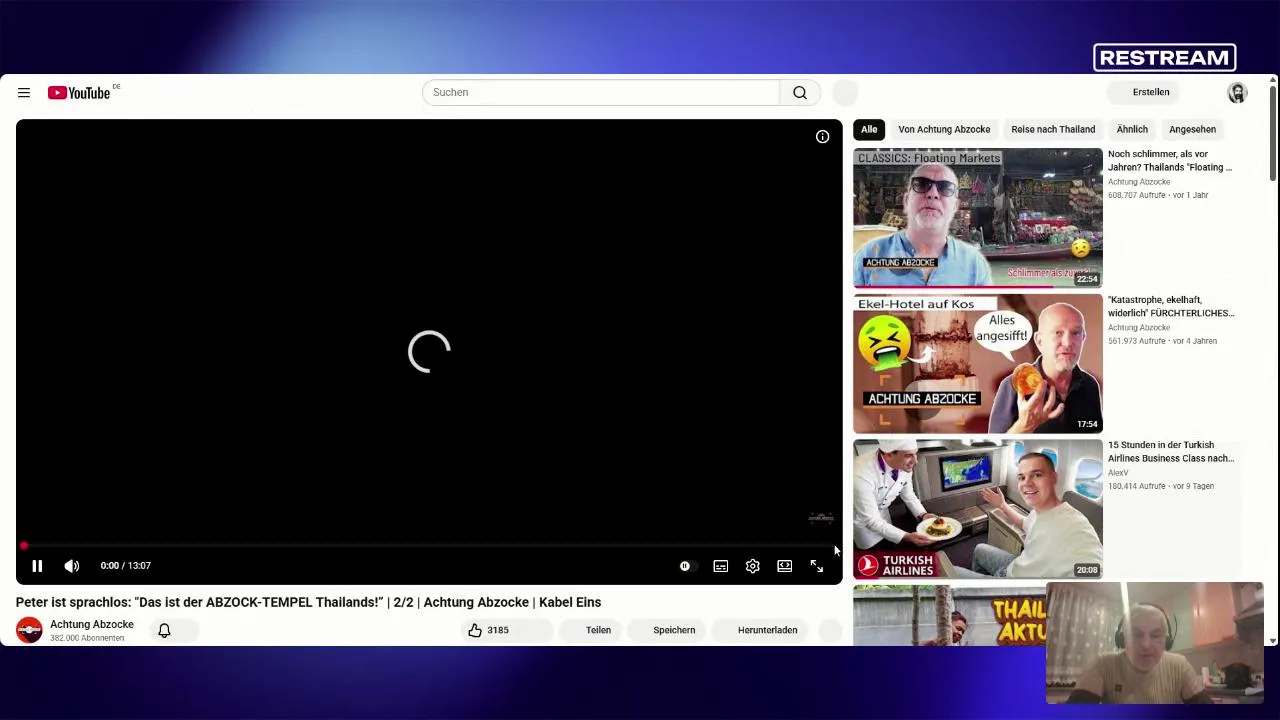This screenshot has height=720, width=1280.
Task: Click the notification bell icon
Action: click(x=164, y=630)
